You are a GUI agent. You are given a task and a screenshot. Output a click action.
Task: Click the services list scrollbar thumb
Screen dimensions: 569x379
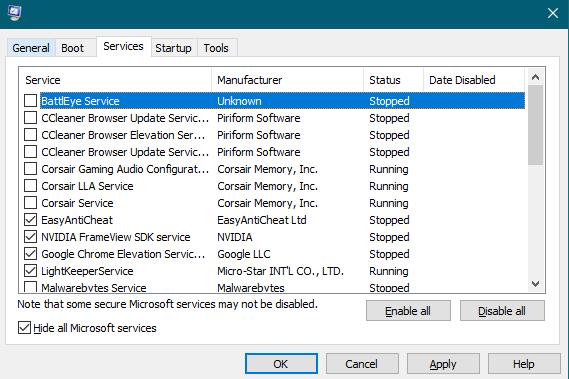(x=535, y=125)
